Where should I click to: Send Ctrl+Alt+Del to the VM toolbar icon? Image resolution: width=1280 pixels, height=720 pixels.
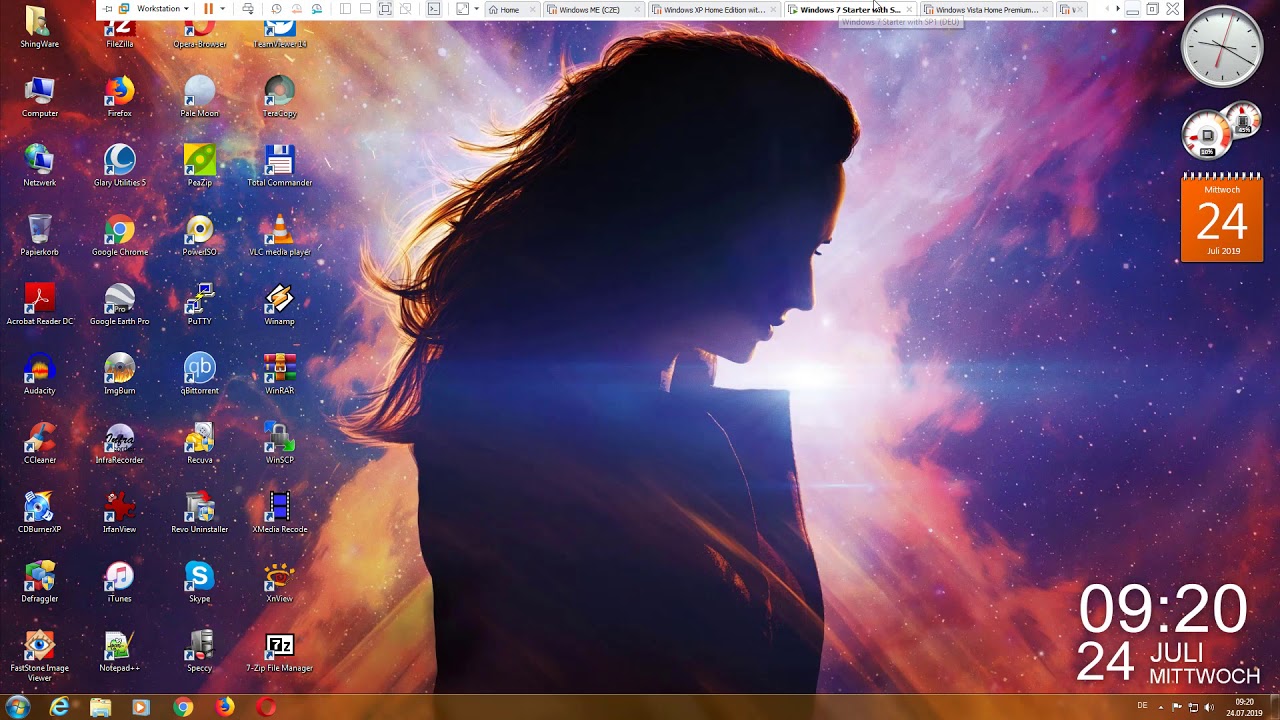248,9
